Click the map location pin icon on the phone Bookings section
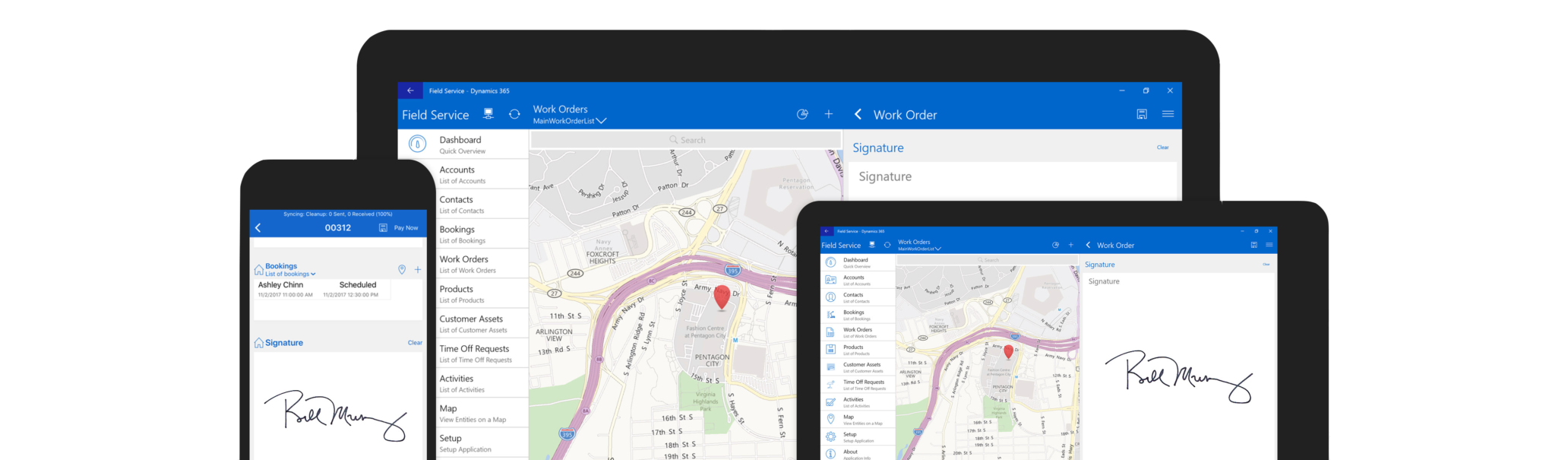 coord(402,269)
